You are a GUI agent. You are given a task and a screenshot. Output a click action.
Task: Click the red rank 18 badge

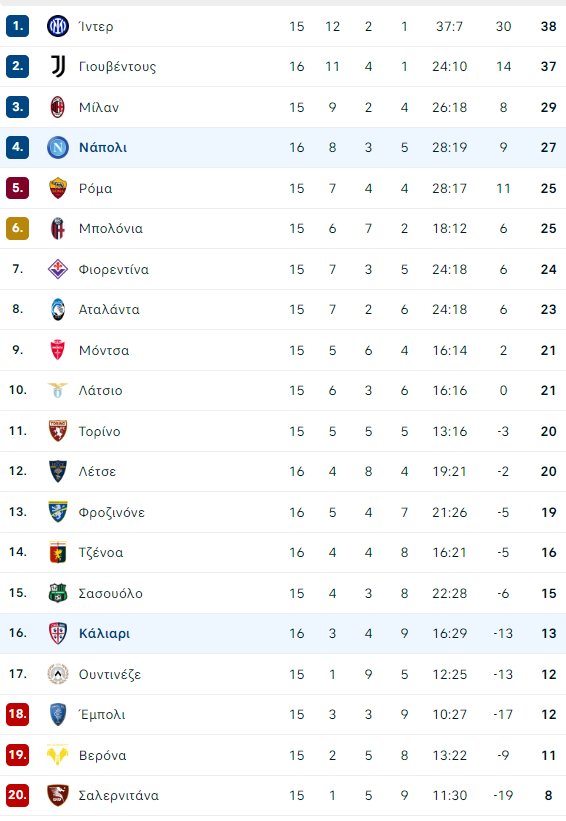[17, 714]
